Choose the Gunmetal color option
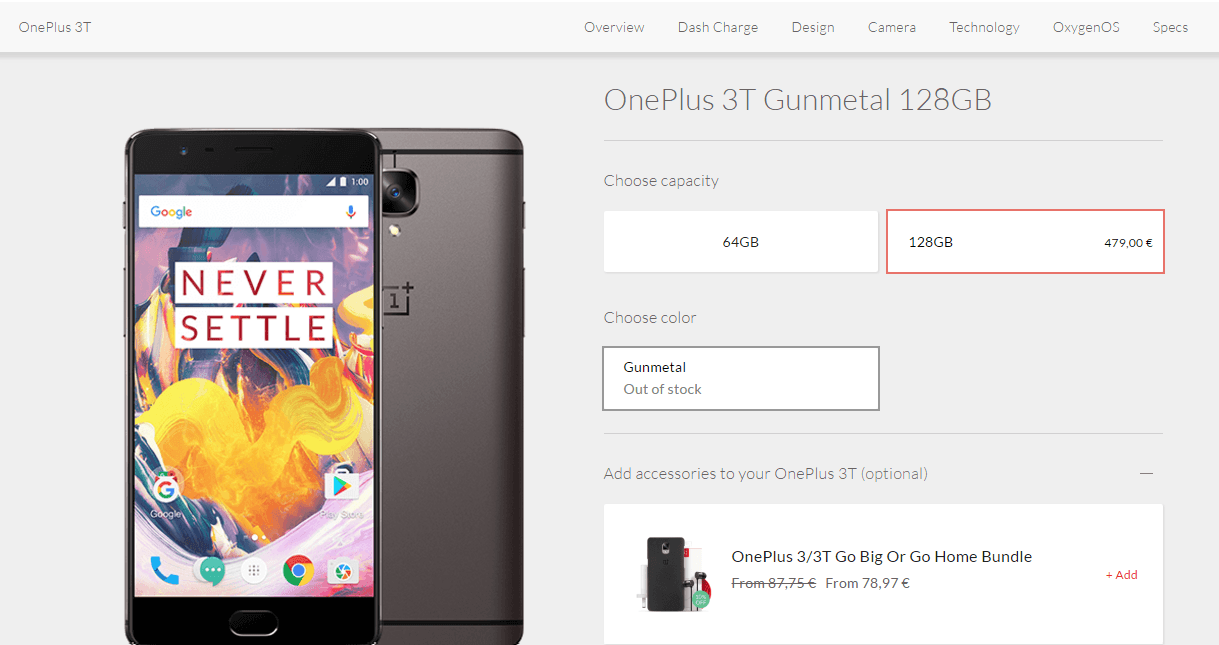 point(741,378)
